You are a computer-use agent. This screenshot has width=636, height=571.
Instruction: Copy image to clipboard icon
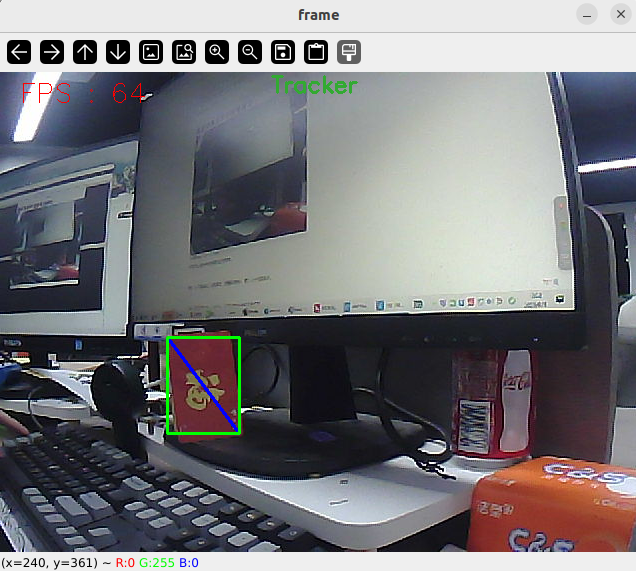click(316, 52)
